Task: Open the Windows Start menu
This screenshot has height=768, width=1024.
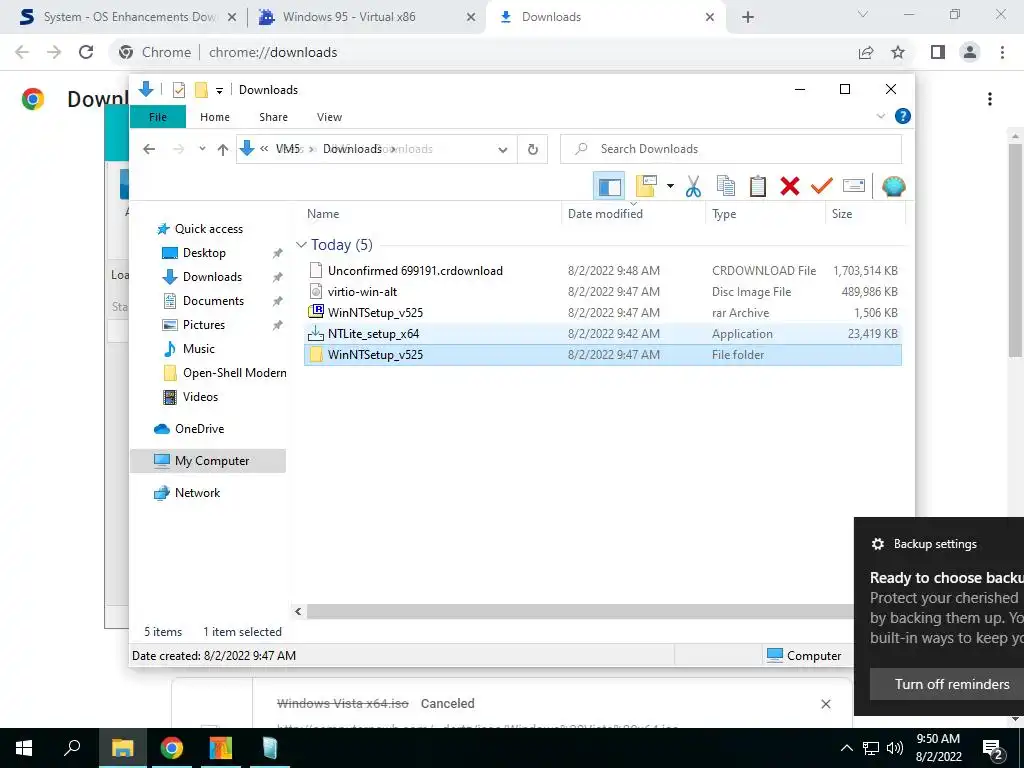Action: point(24,748)
